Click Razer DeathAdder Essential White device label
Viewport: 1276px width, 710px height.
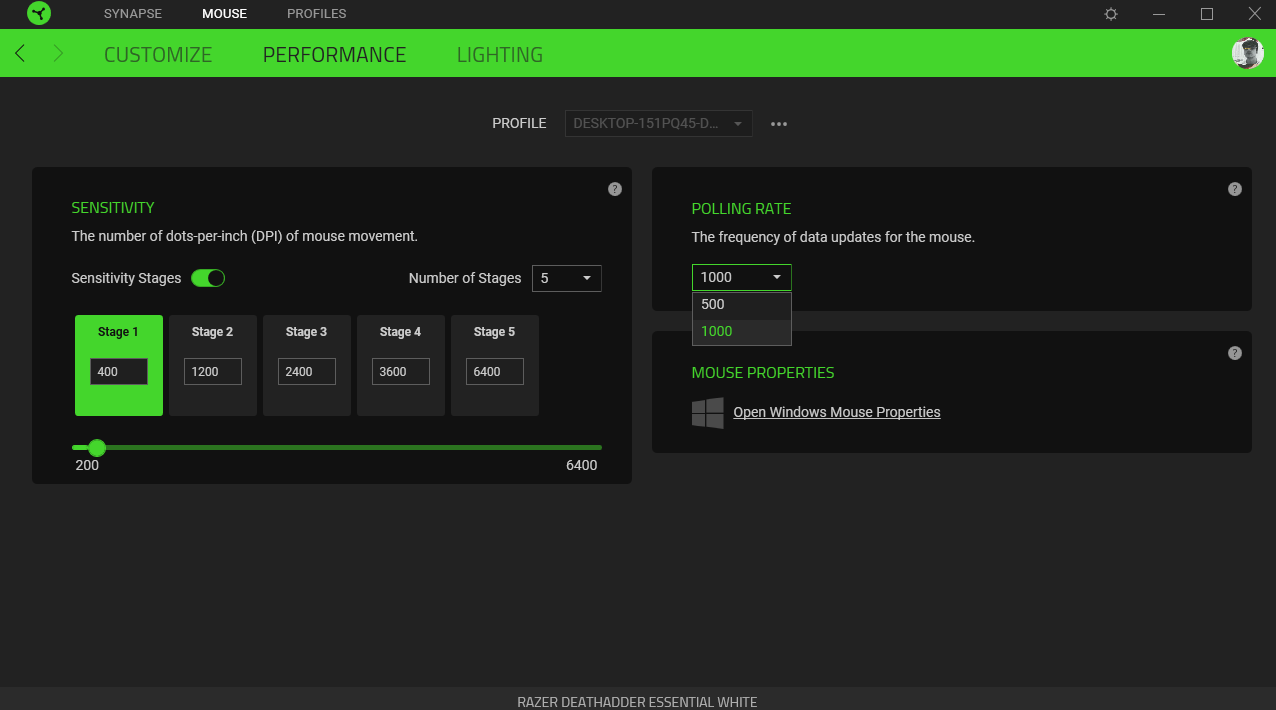637,702
